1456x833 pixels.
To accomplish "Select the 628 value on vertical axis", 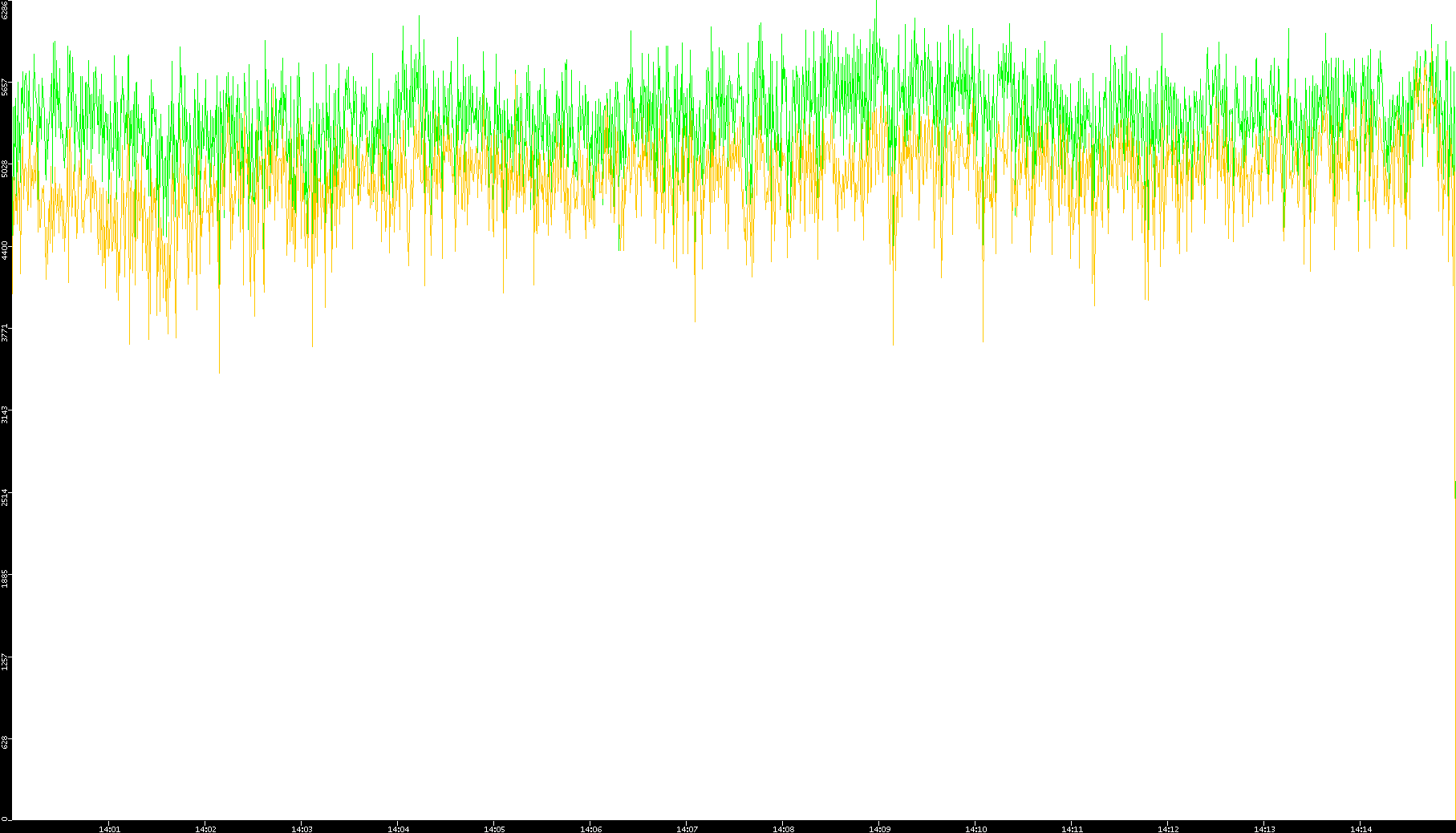I will tap(5, 742).
